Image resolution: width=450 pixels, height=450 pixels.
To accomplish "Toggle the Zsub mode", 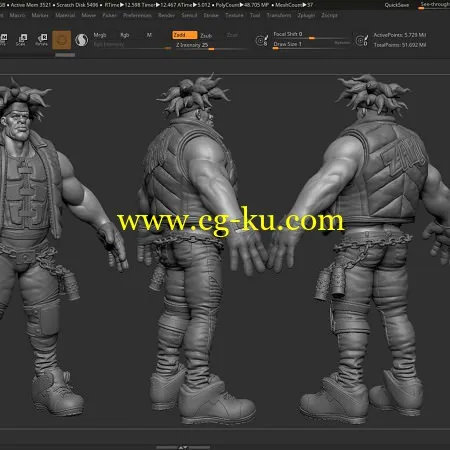I will [206, 36].
